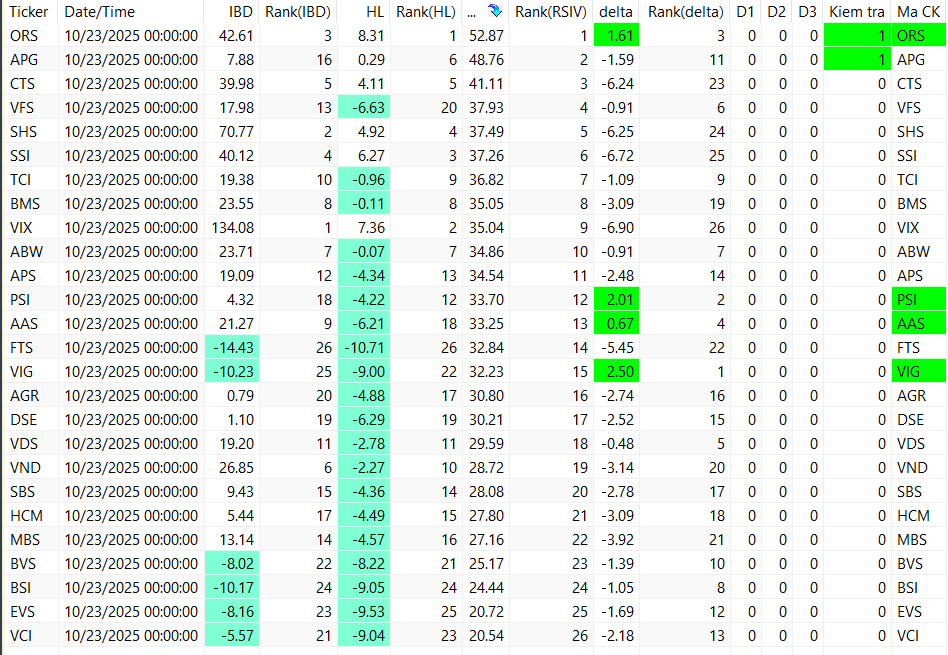Viewport: 948px width, 655px height.
Task: Click IBD value 134.08 in VIX row
Action: (232, 228)
